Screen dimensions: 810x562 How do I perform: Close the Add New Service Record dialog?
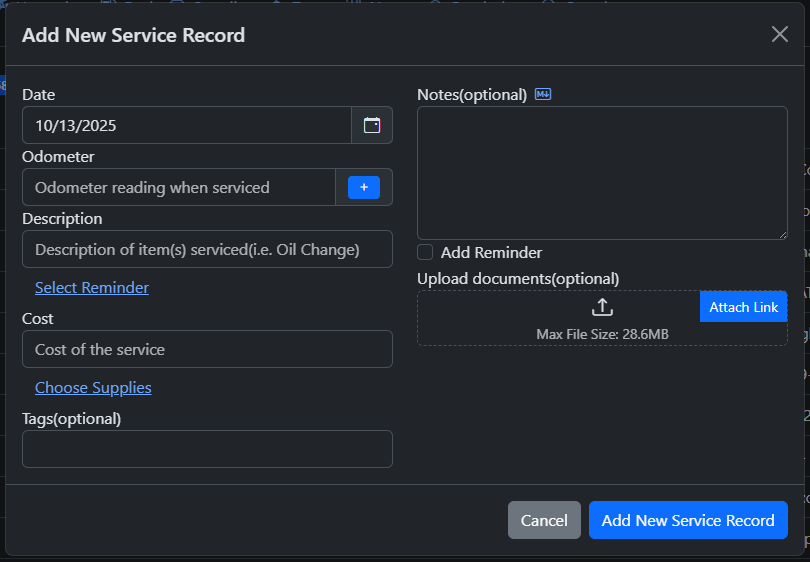coord(780,34)
